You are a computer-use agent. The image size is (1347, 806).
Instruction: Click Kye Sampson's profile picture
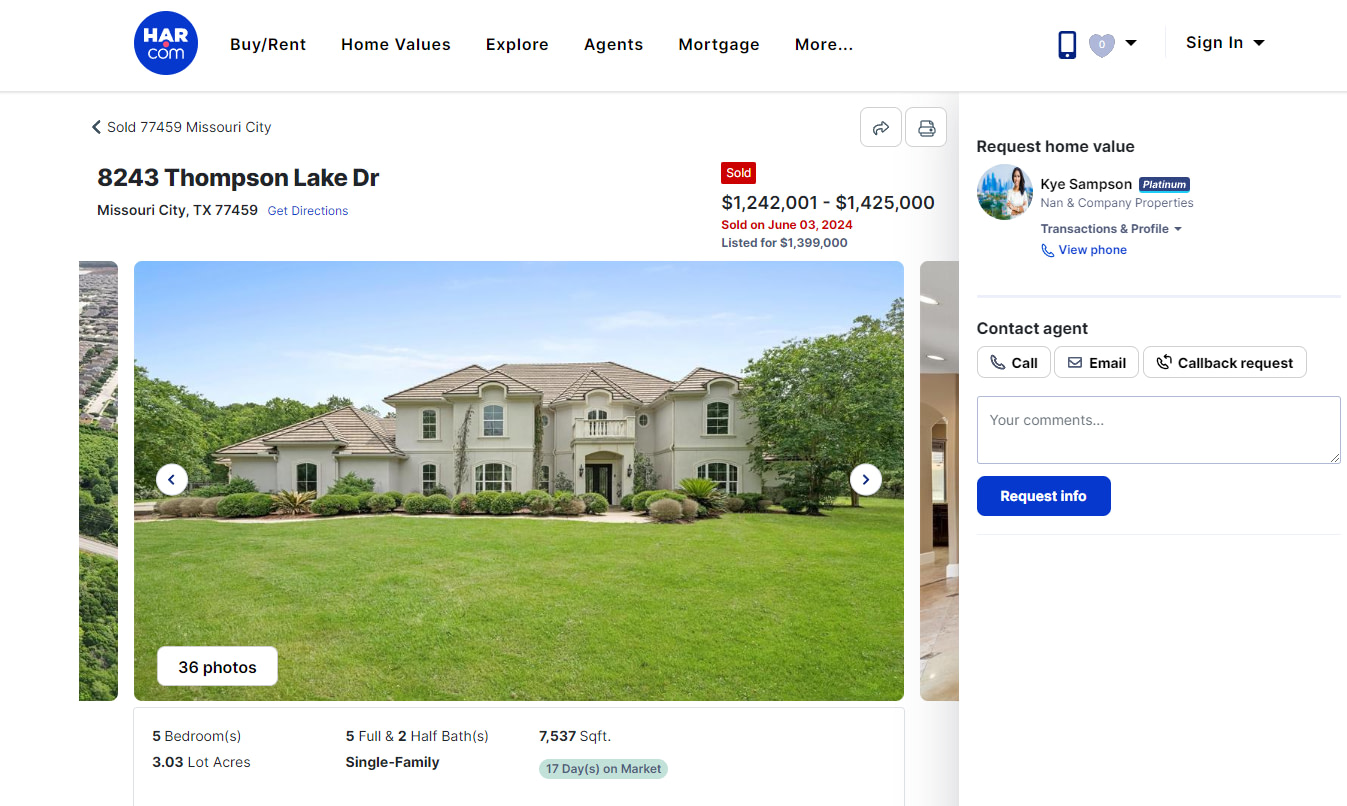(x=1004, y=192)
